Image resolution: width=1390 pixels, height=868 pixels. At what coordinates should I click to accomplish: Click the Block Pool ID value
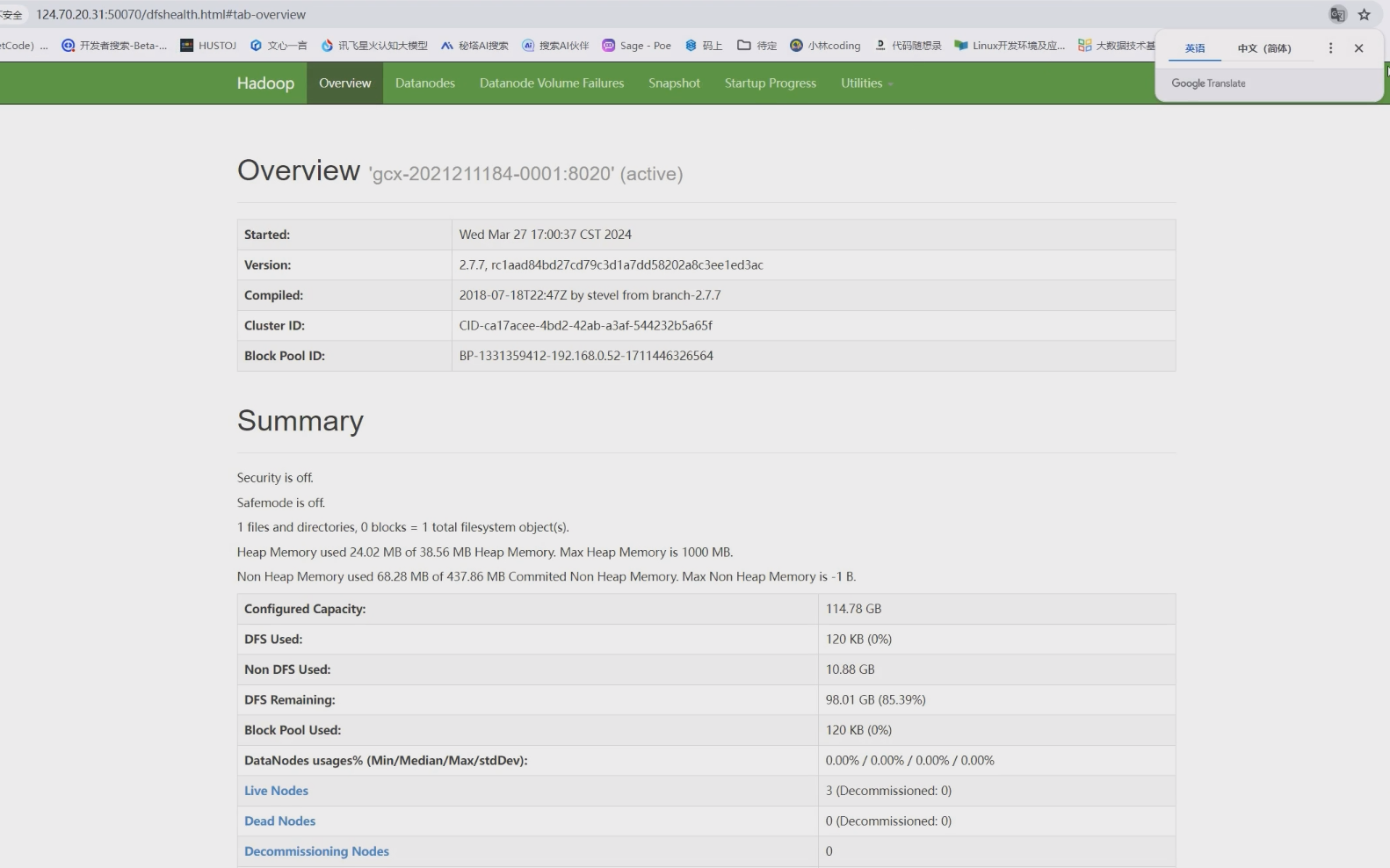[586, 356]
